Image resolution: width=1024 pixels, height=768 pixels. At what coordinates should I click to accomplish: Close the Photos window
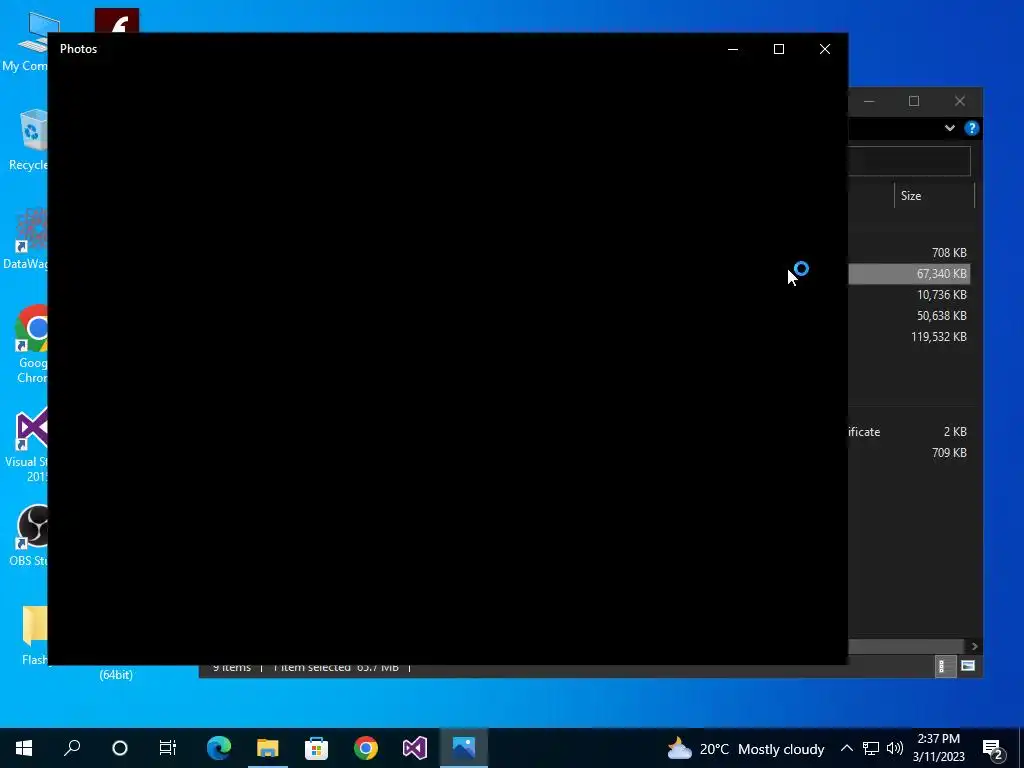click(x=825, y=49)
